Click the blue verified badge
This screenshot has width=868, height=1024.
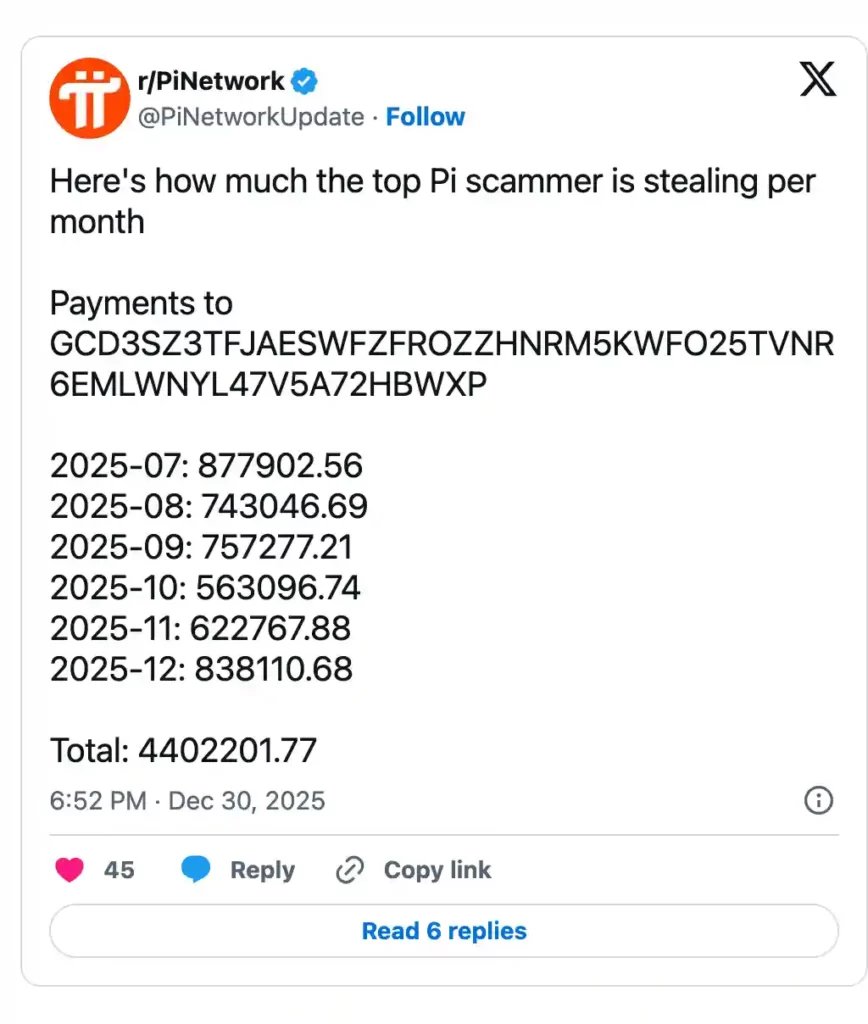point(305,80)
